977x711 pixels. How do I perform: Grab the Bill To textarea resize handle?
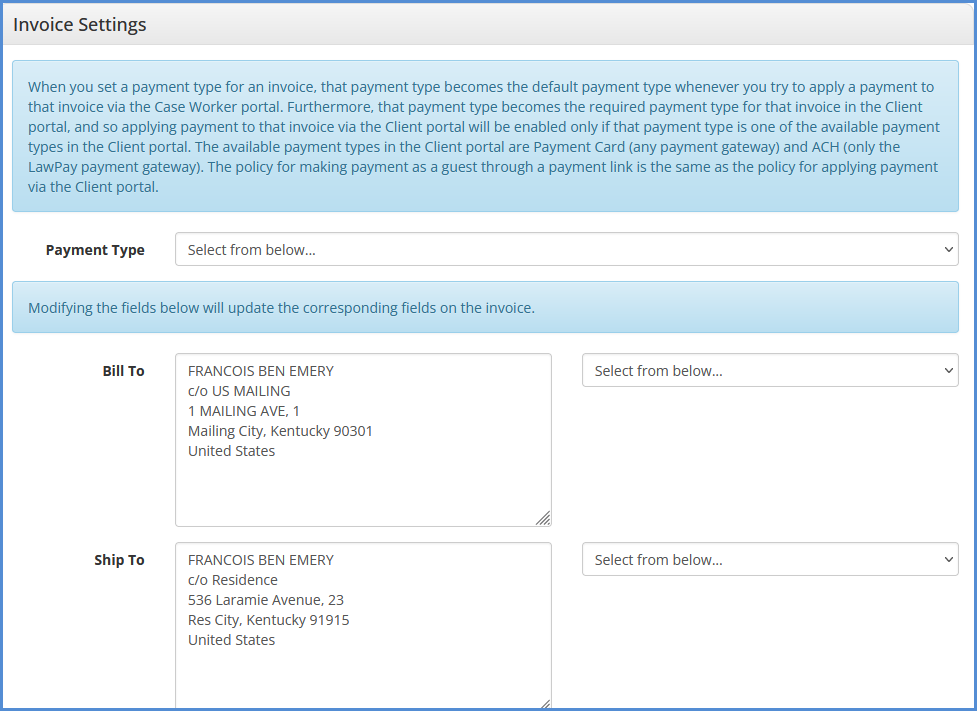pos(543,518)
